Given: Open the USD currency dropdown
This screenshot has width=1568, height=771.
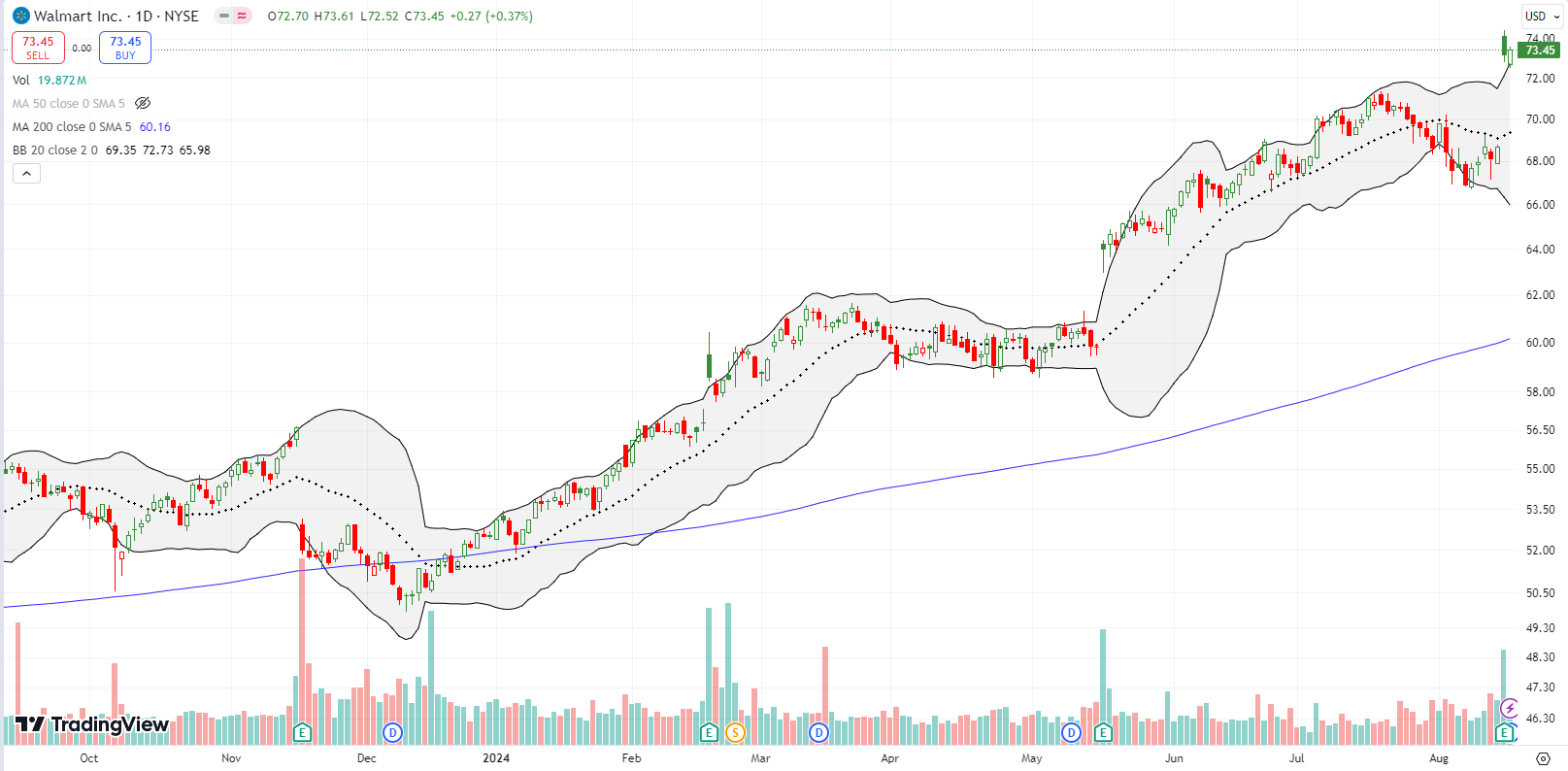Looking at the screenshot, I should [1542, 16].
